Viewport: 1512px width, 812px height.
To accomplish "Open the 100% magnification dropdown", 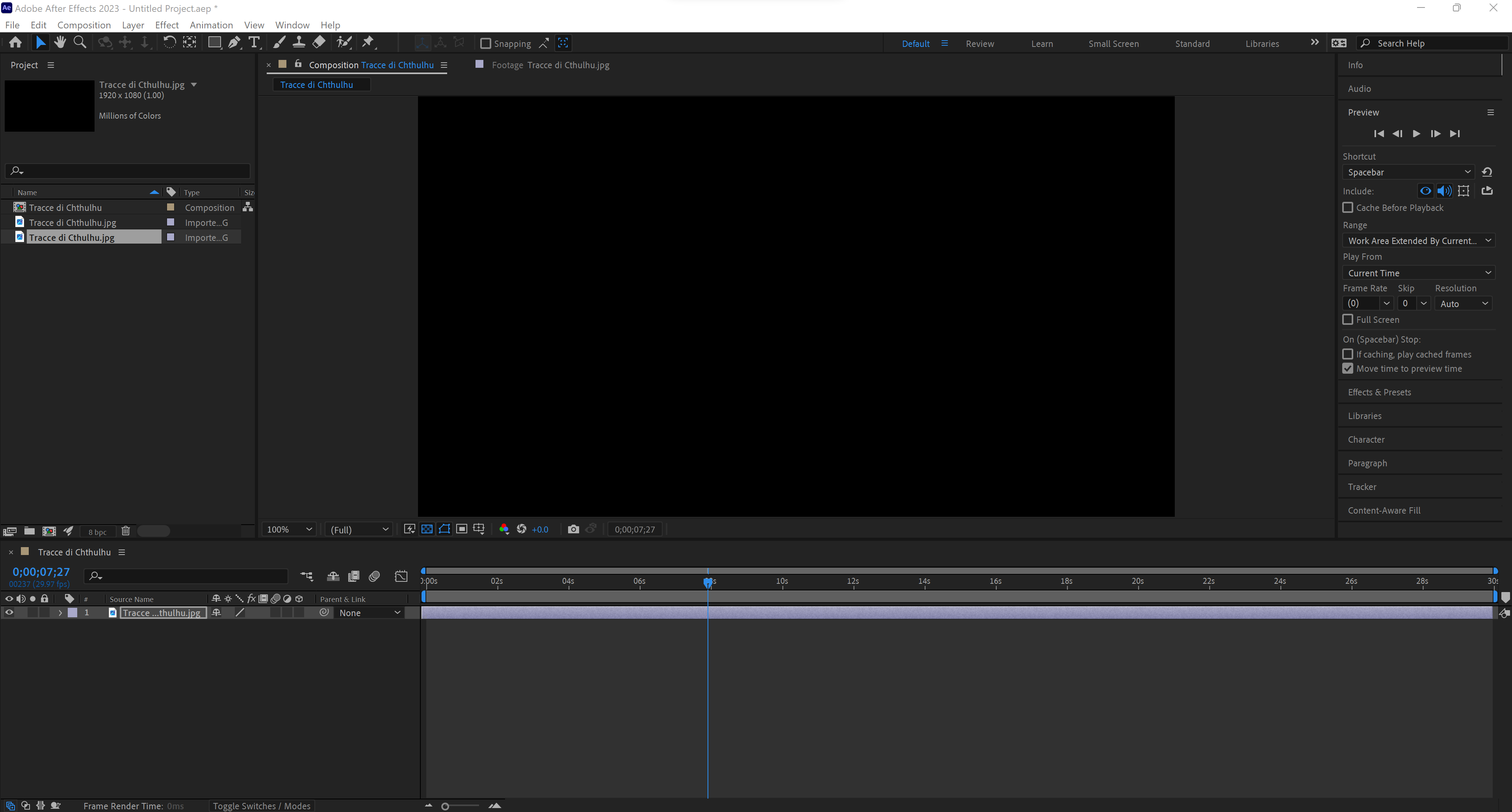I will pyautogui.click(x=289, y=529).
